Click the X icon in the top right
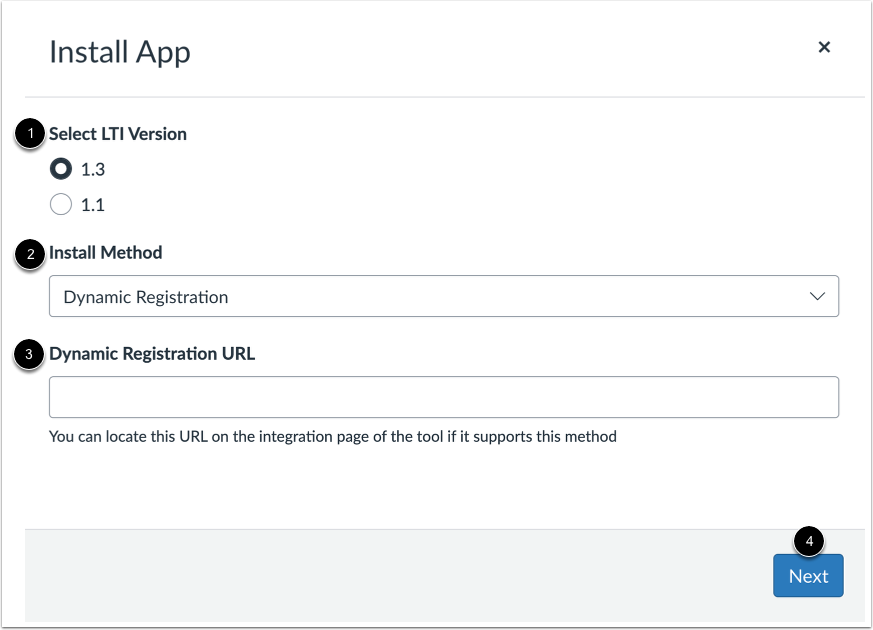This screenshot has width=873, height=630. point(824,47)
